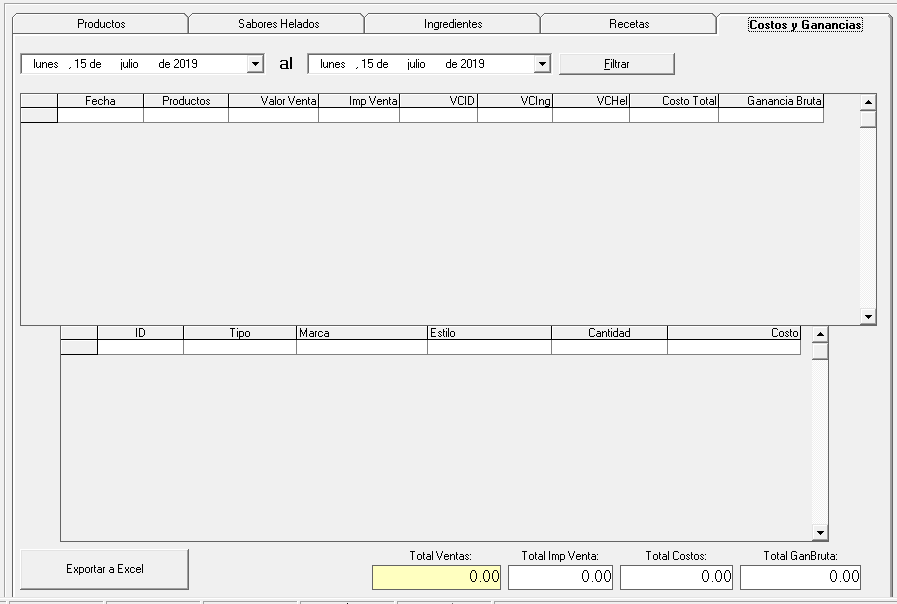Open the Sabores Helados tab

point(278,24)
